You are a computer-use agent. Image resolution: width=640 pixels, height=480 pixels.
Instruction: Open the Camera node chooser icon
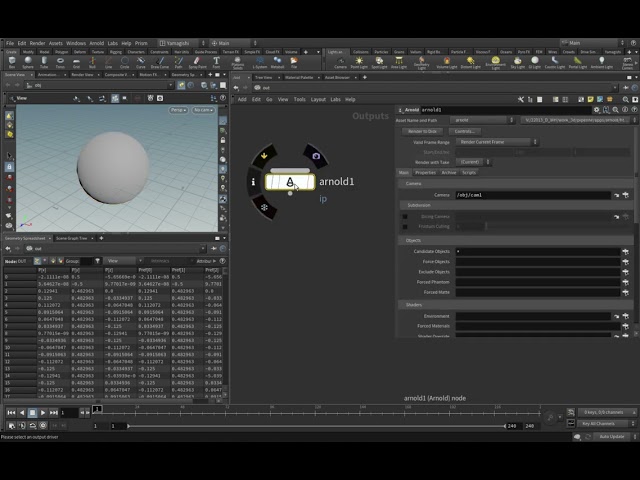point(625,195)
